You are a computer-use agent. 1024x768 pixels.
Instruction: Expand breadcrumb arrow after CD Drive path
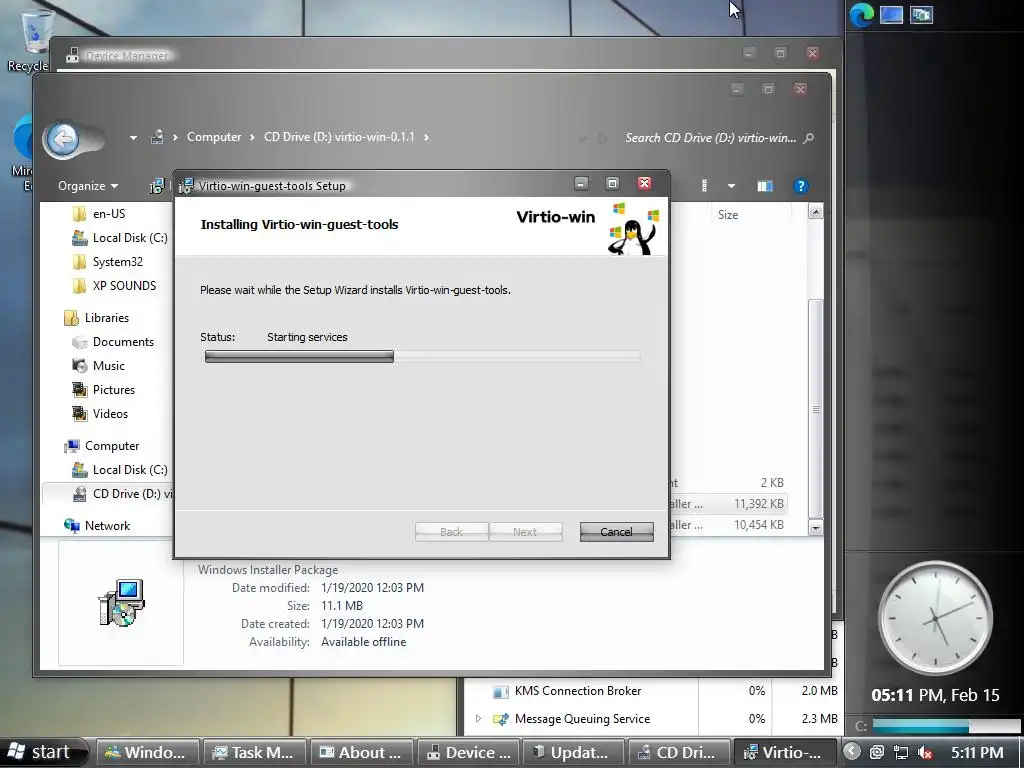click(426, 137)
